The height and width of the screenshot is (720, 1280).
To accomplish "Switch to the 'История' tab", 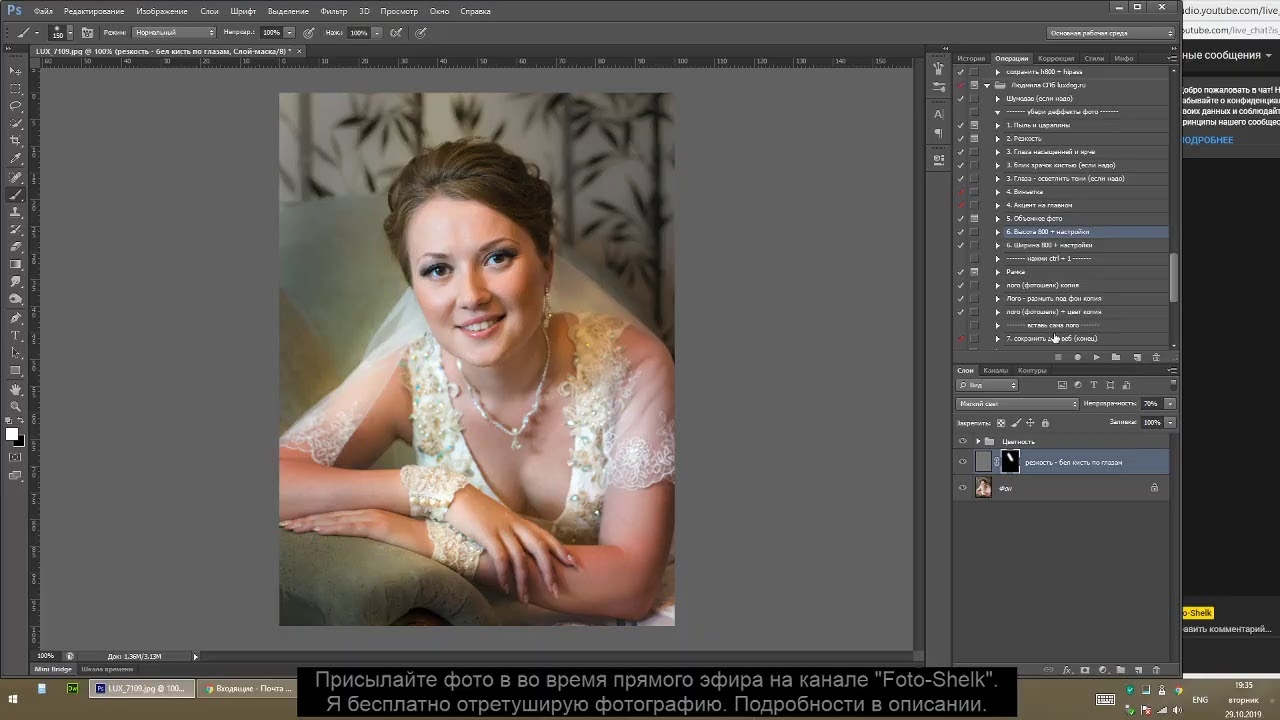I will (971, 58).
